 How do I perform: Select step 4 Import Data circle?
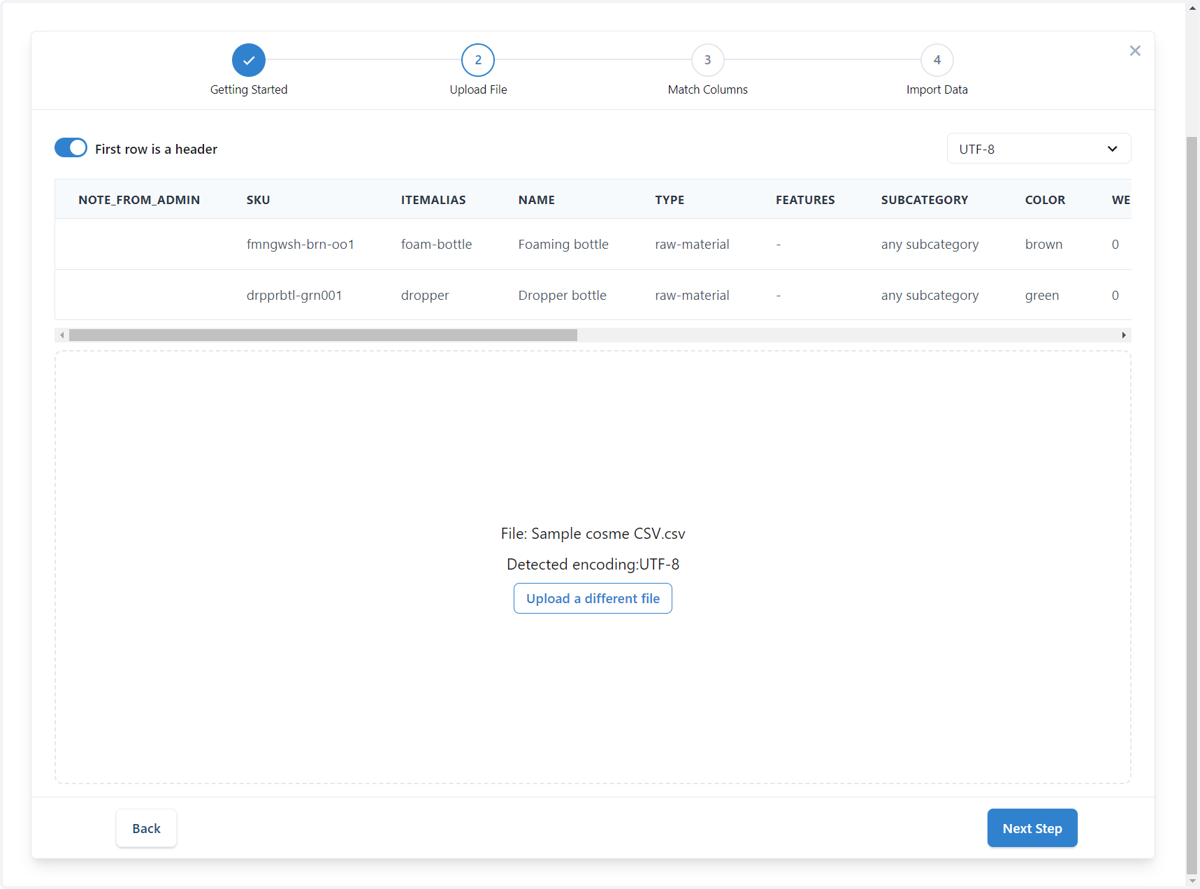click(x=937, y=60)
